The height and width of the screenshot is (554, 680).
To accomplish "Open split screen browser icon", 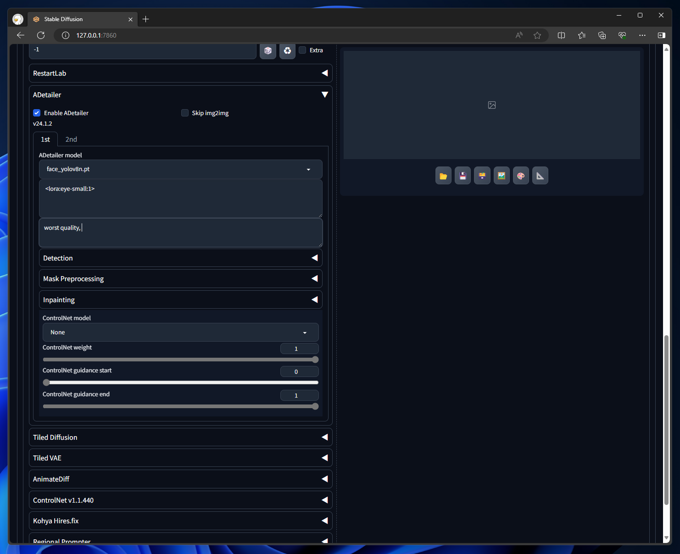I will pyautogui.click(x=561, y=35).
